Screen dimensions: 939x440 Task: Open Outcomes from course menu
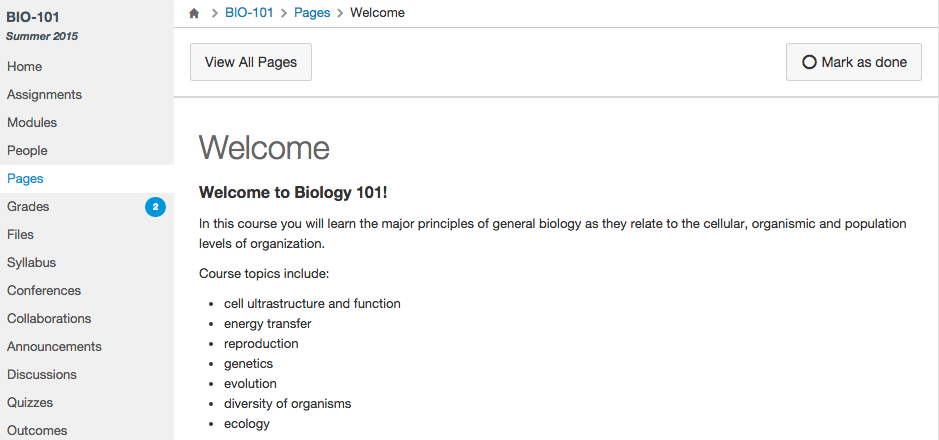pyautogui.click(x=37, y=431)
